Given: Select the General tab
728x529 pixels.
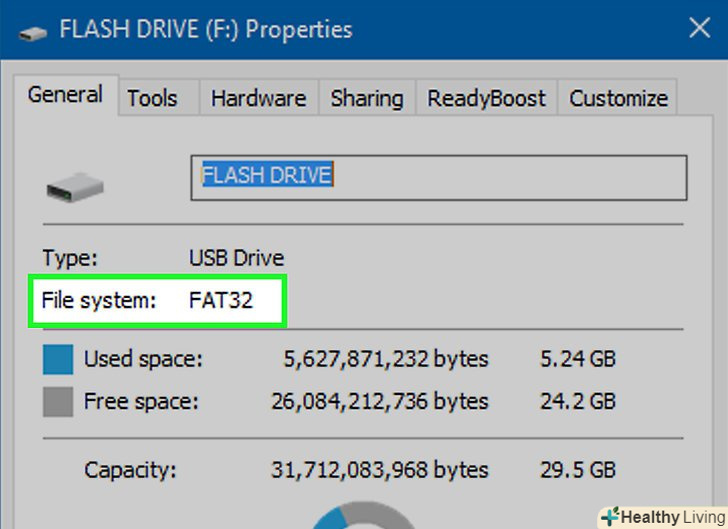Looking at the screenshot, I should pos(65,96).
